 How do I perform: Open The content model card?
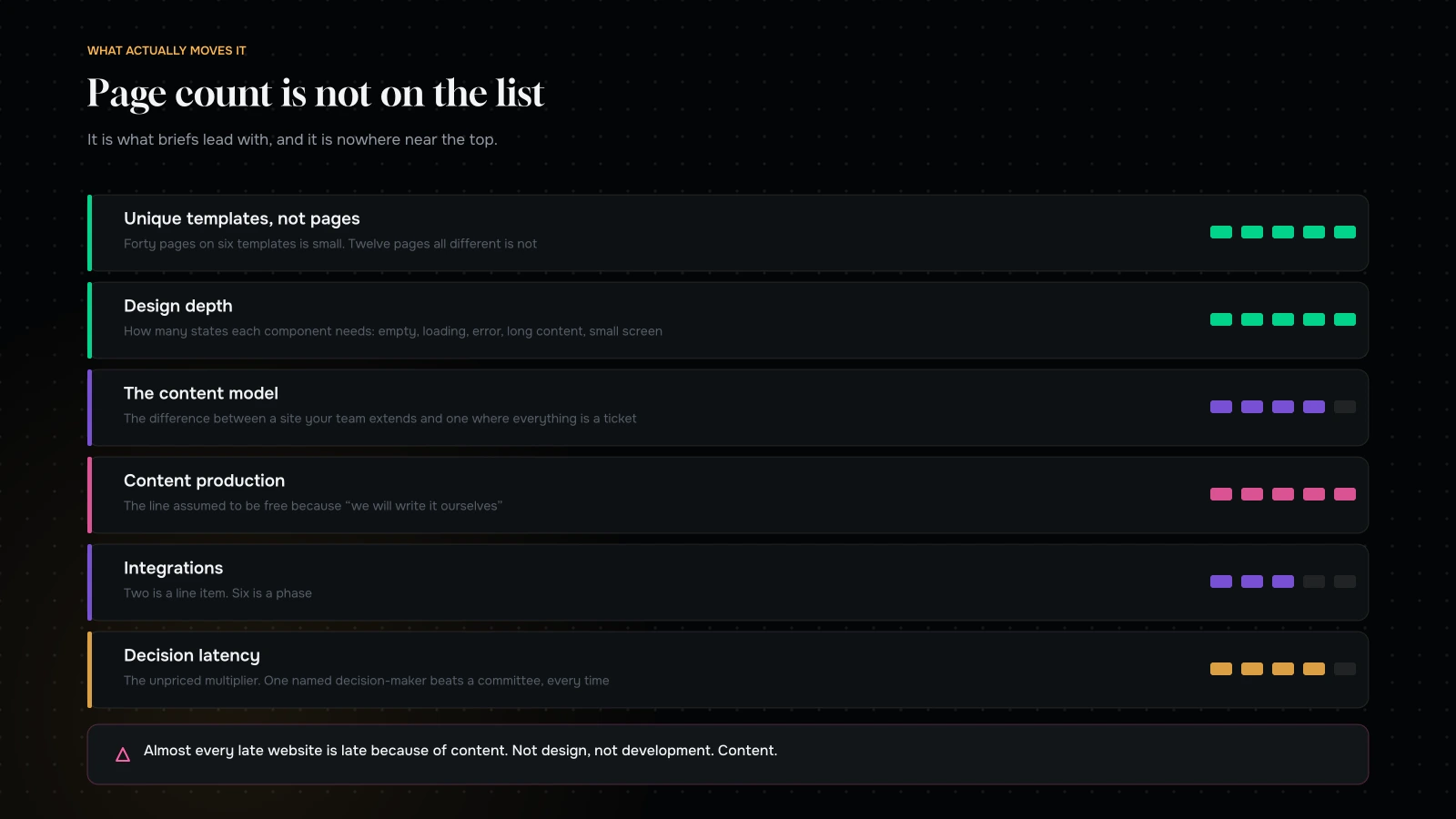coord(728,408)
